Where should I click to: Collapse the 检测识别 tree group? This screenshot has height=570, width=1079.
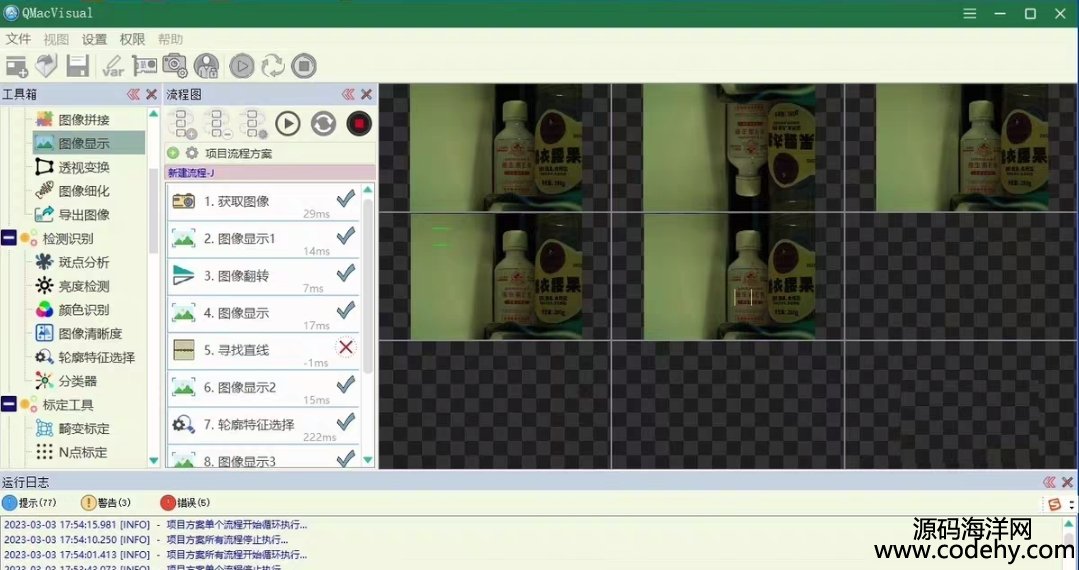[x=9, y=238]
